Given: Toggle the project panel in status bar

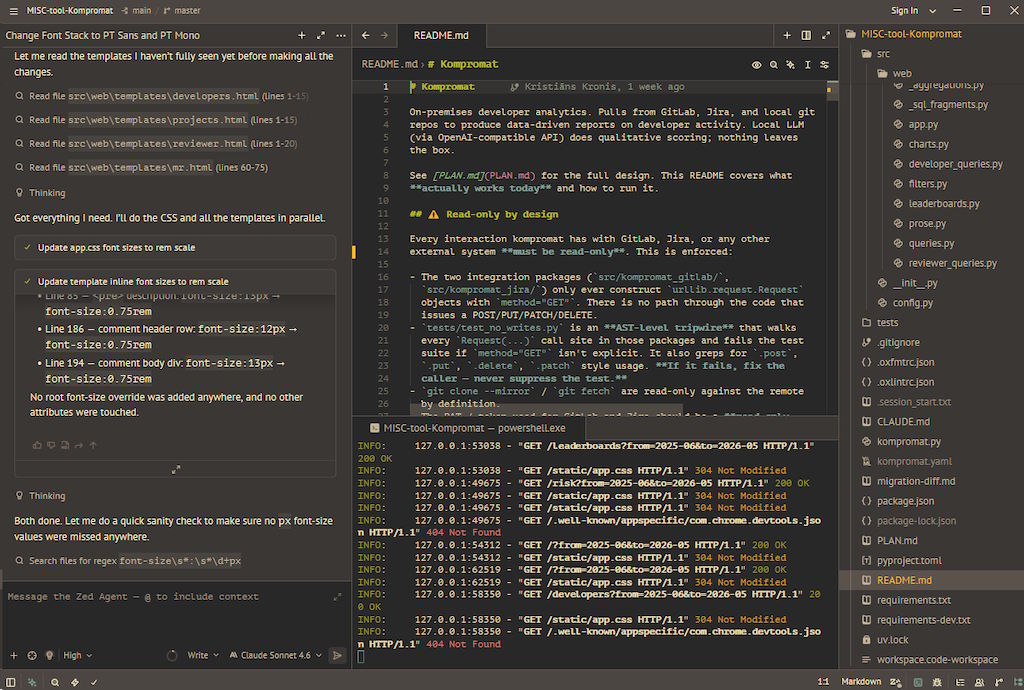Looking at the screenshot, I should click(1017, 682).
